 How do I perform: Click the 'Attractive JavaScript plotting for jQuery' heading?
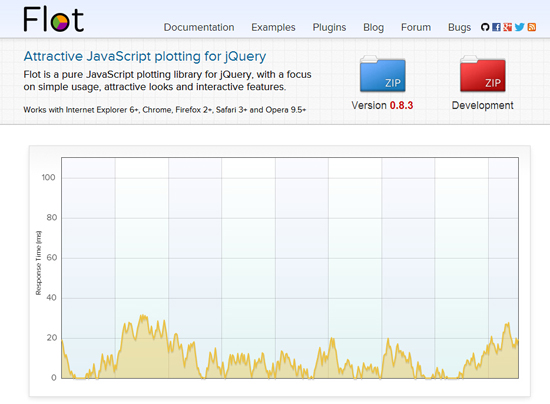145,56
